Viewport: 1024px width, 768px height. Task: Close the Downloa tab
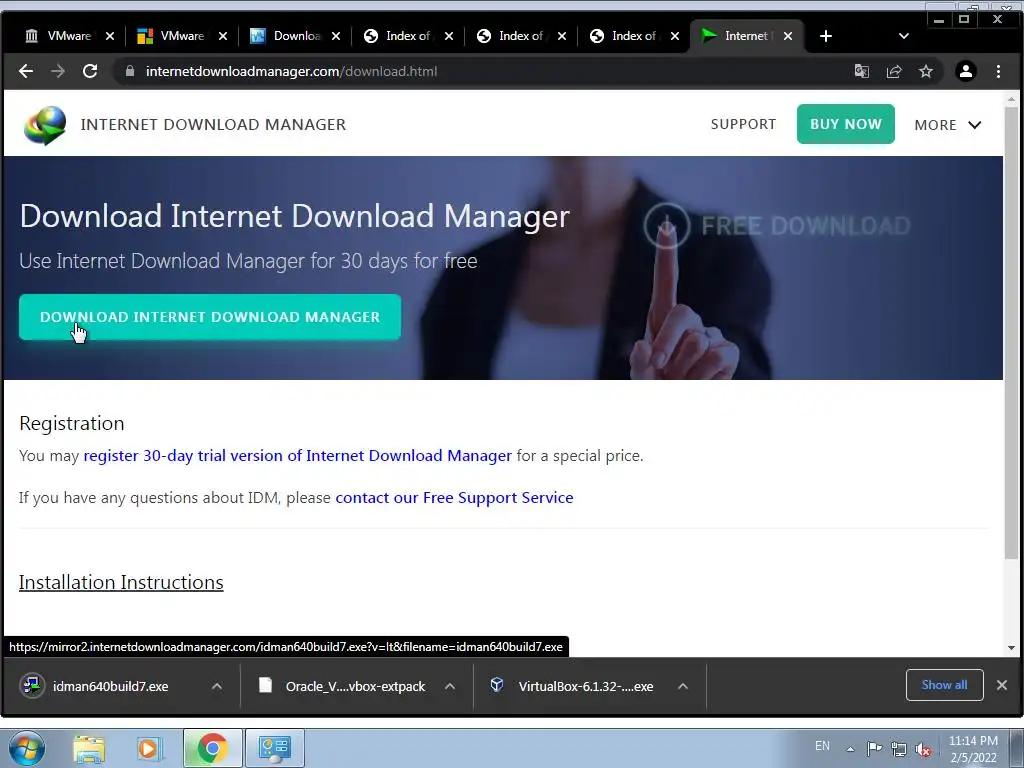[336, 36]
